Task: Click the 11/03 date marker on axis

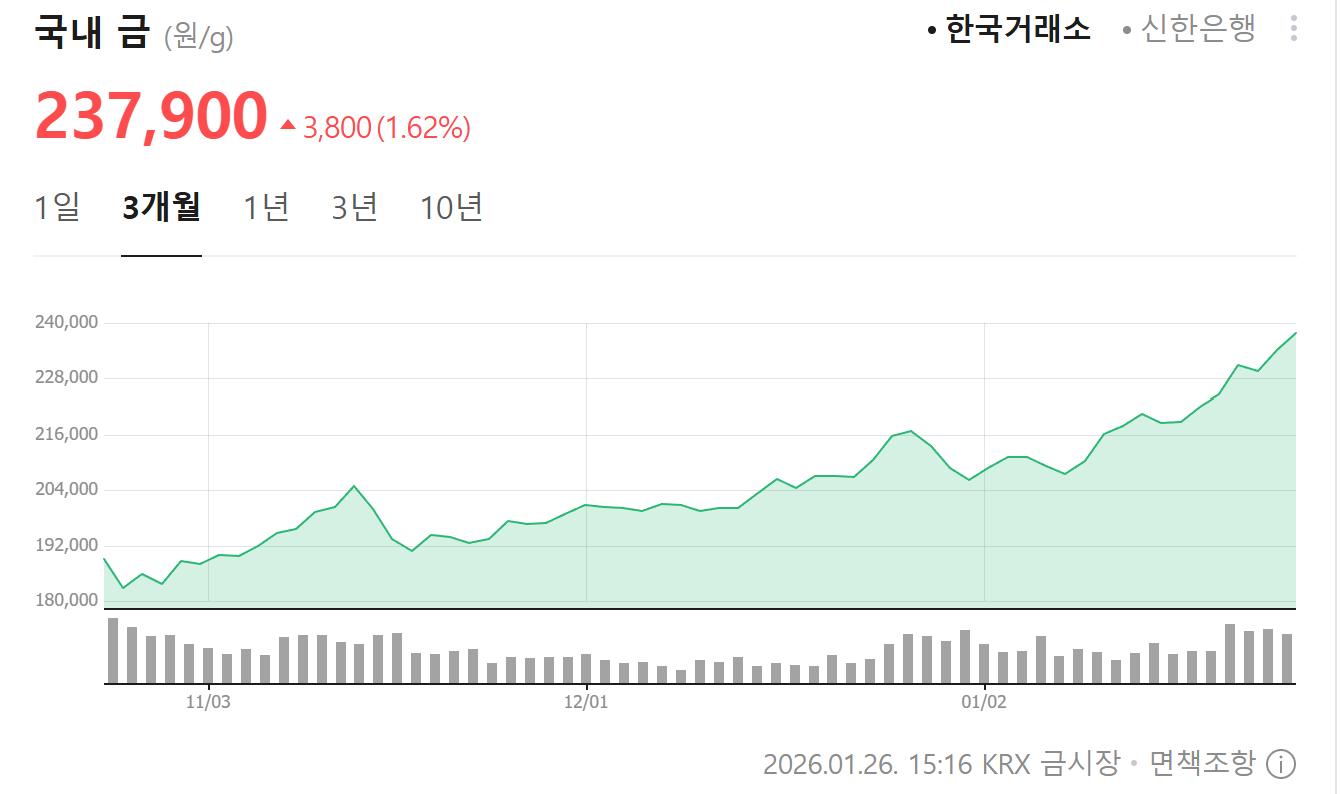Action: [x=208, y=702]
